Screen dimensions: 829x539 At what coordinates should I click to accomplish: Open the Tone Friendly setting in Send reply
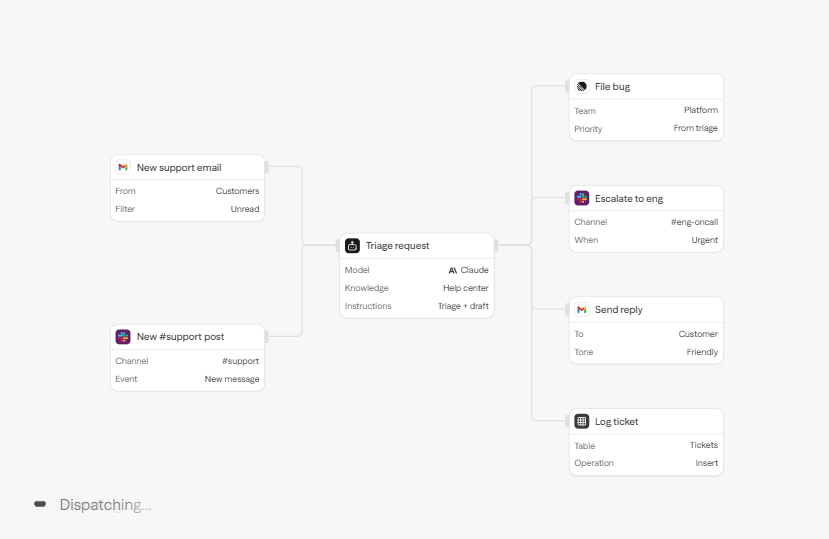646,352
